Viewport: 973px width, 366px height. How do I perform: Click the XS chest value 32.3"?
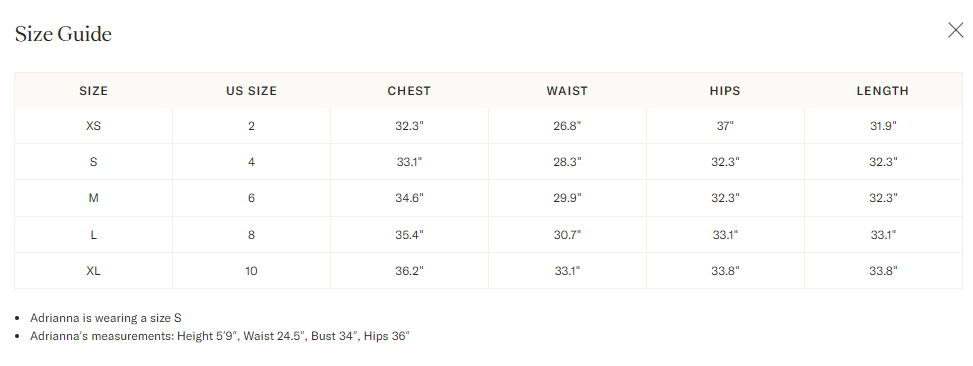pyautogui.click(x=409, y=126)
